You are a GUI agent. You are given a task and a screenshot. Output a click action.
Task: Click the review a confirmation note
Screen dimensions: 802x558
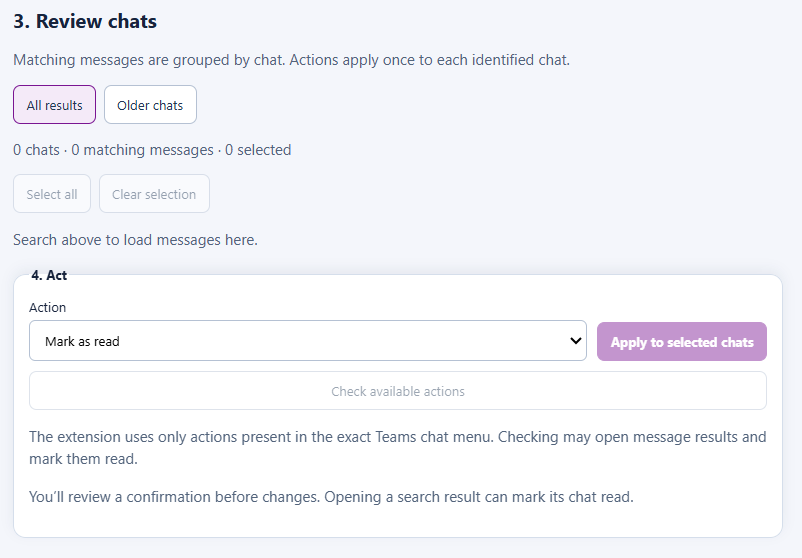pos(331,497)
